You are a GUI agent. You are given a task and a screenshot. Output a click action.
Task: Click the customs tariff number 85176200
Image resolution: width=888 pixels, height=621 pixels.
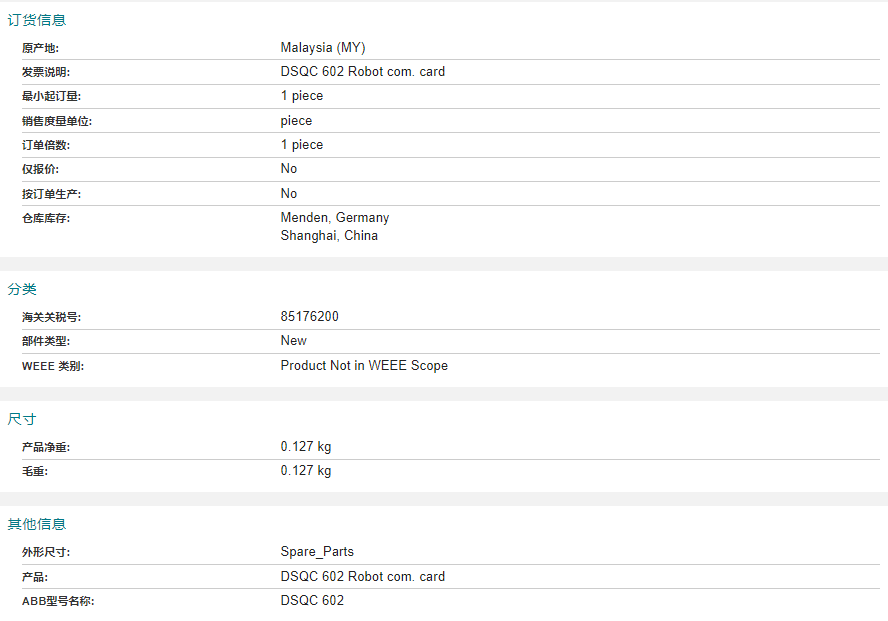point(309,316)
